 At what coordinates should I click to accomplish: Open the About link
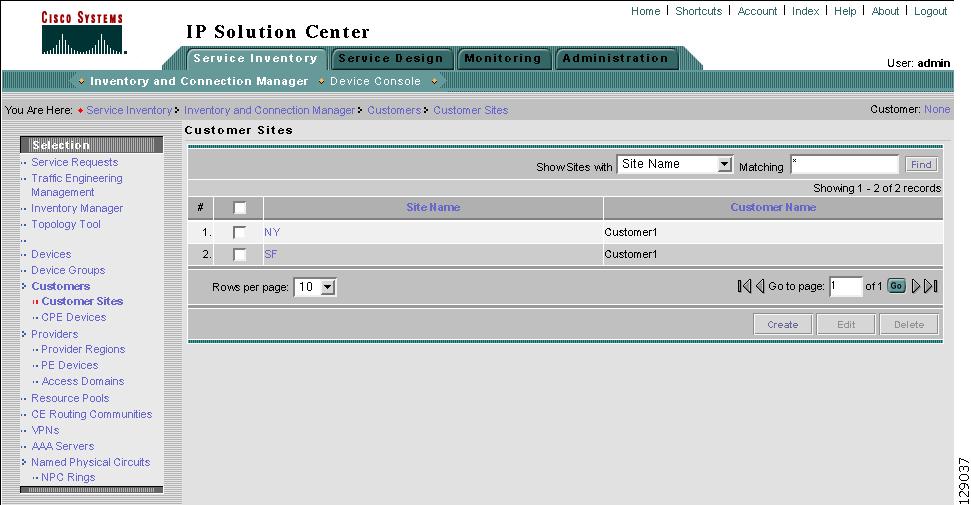click(x=885, y=11)
